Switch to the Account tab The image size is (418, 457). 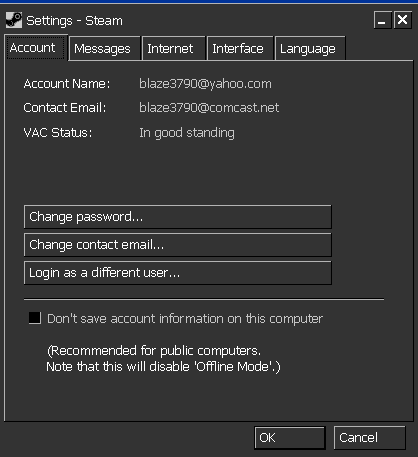tap(35, 48)
